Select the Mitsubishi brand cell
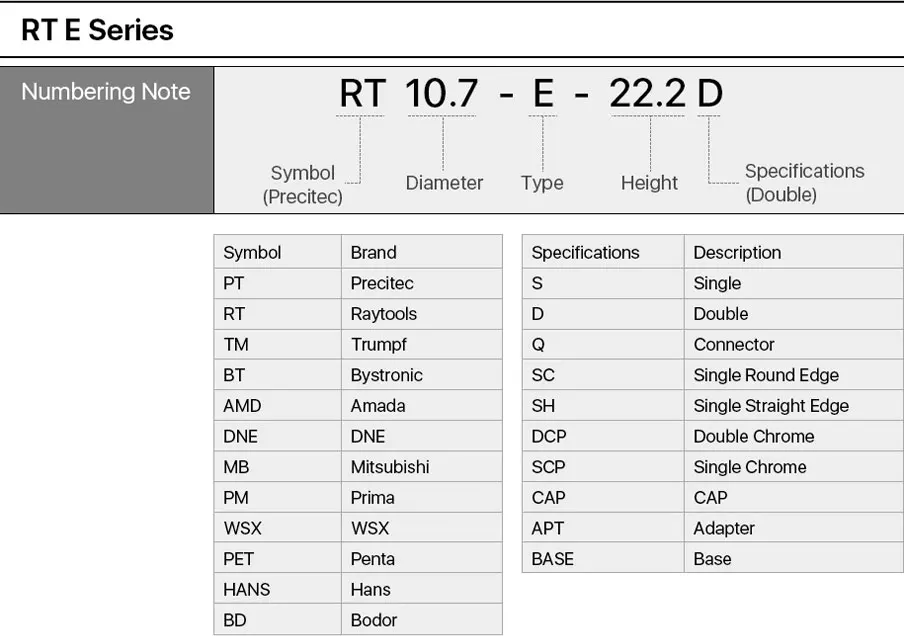The image size is (904, 636). [x=421, y=466]
